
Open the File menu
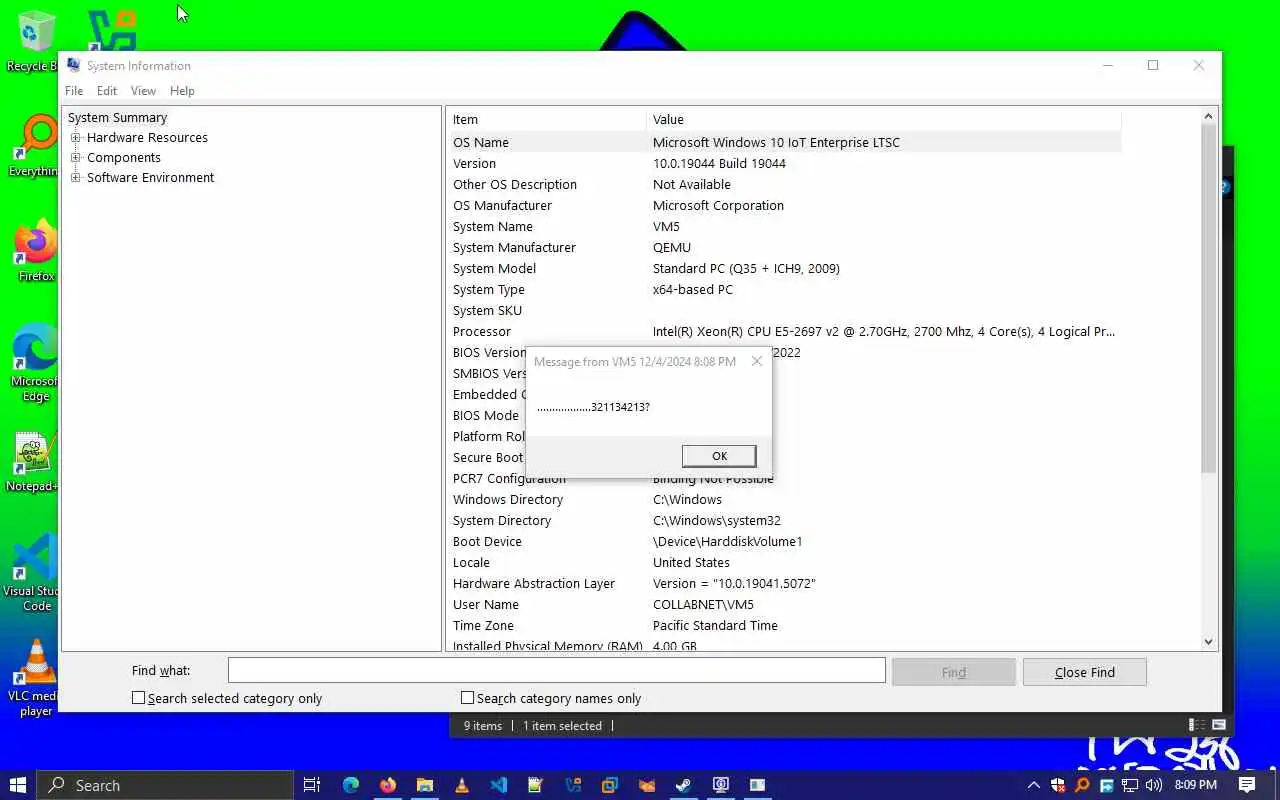[74, 91]
